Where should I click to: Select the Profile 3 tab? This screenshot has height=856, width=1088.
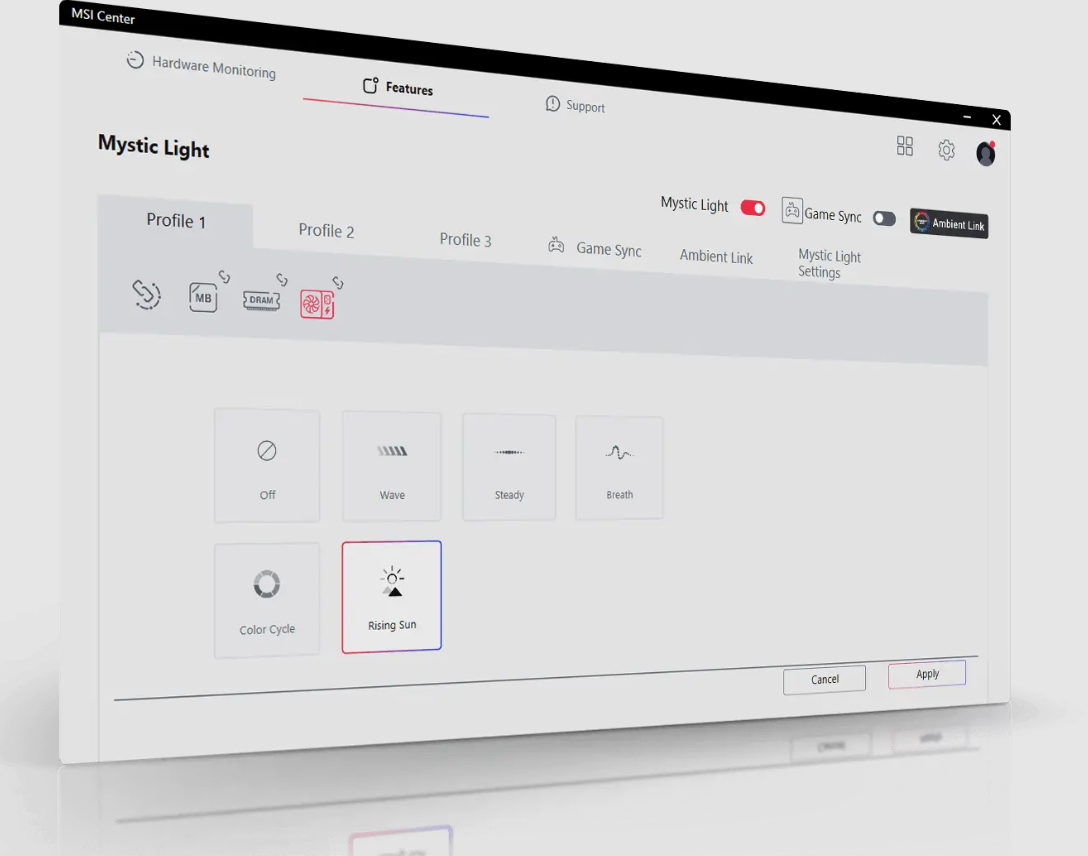coord(465,239)
